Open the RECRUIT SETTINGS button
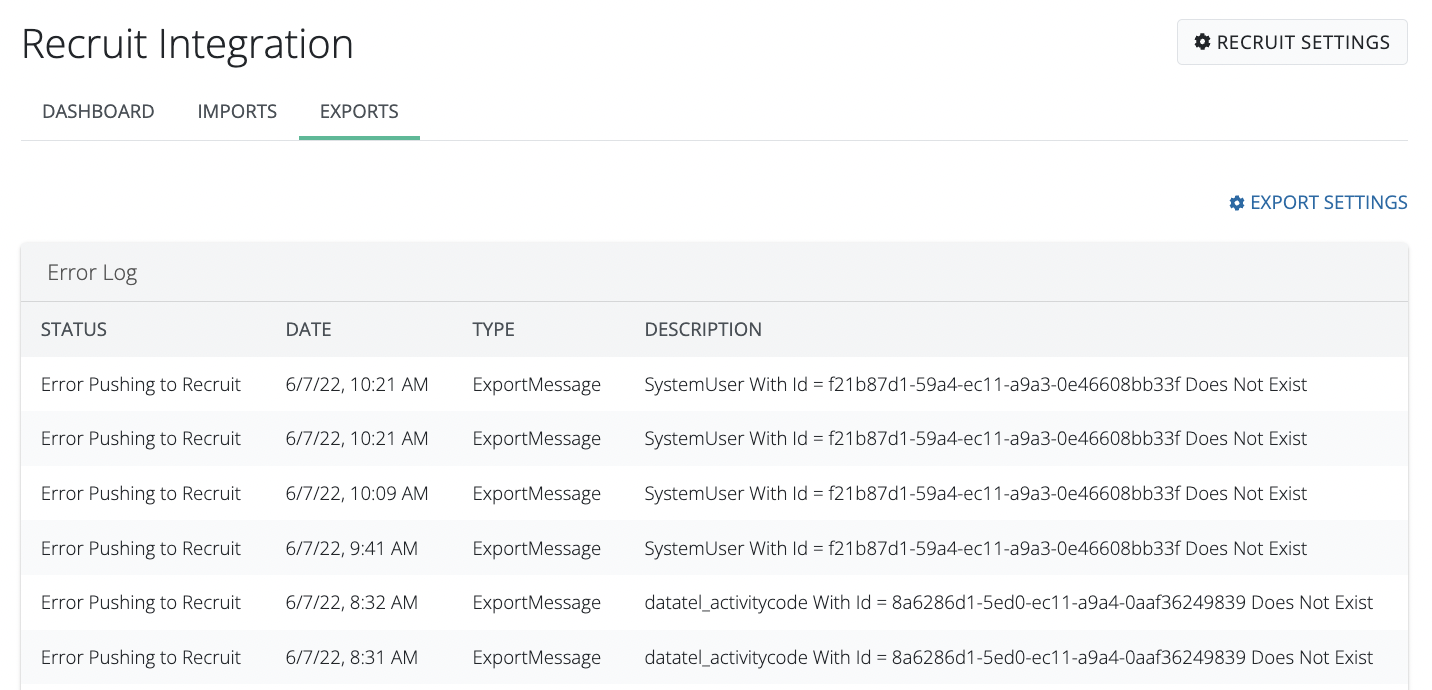 (x=1291, y=42)
